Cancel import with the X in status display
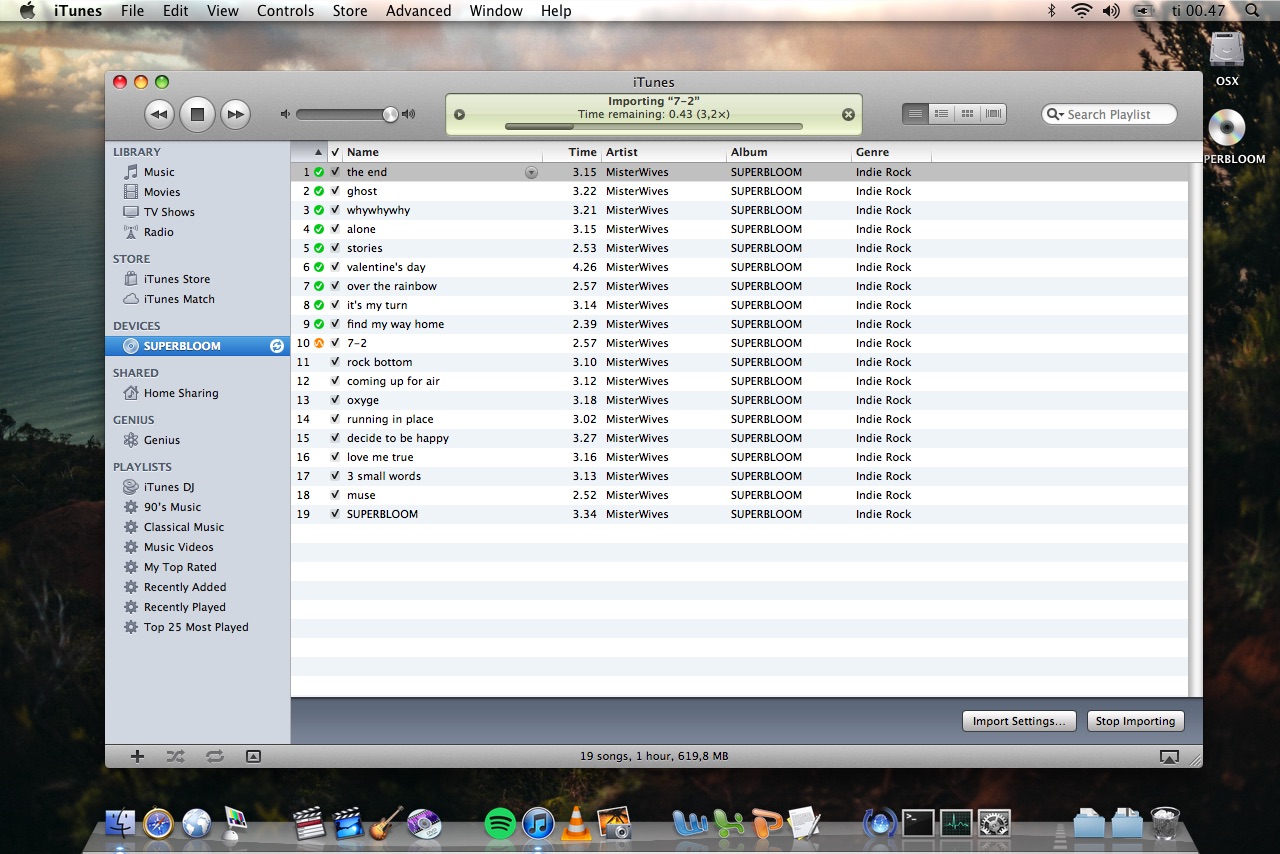The width and height of the screenshot is (1280, 854). click(848, 114)
